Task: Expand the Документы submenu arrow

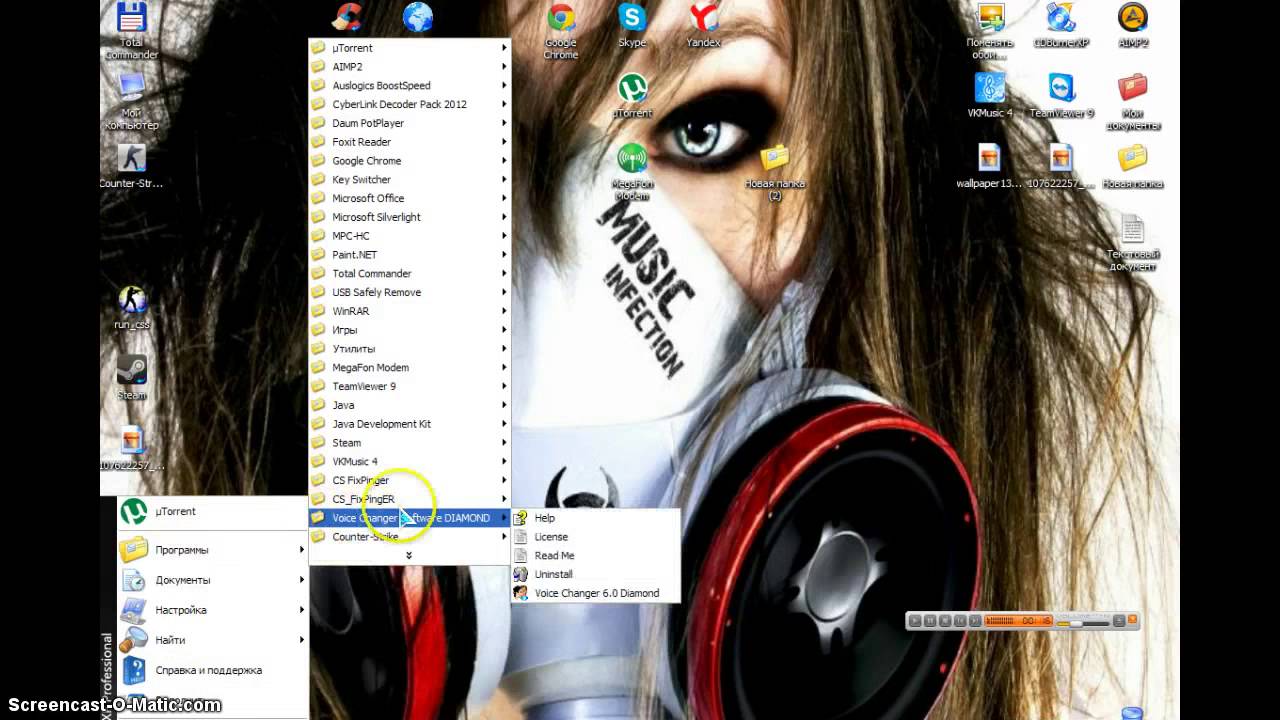Action: pyautogui.click(x=301, y=580)
